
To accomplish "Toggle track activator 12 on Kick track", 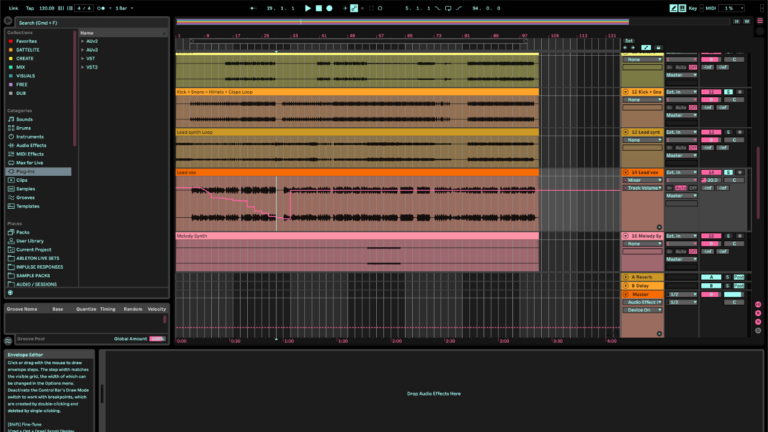I will [x=711, y=92].
